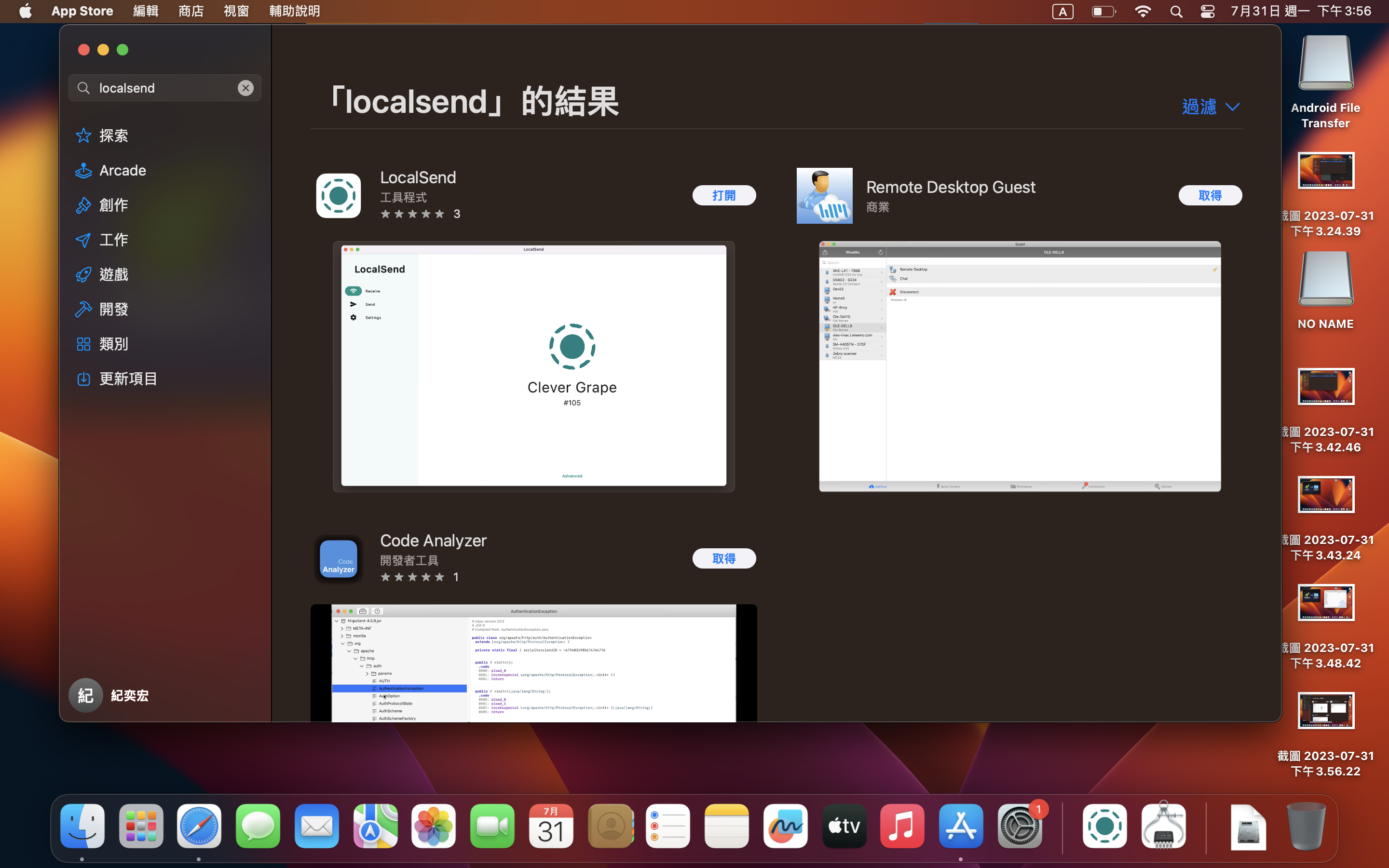This screenshot has height=868, width=1389.
Task: Click the Code Analyzer title
Action: pos(434,541)
